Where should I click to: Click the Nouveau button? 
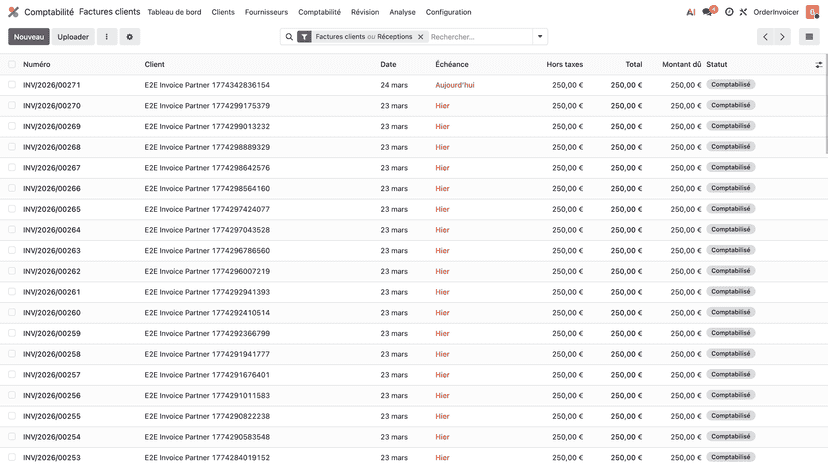(29, 36)
